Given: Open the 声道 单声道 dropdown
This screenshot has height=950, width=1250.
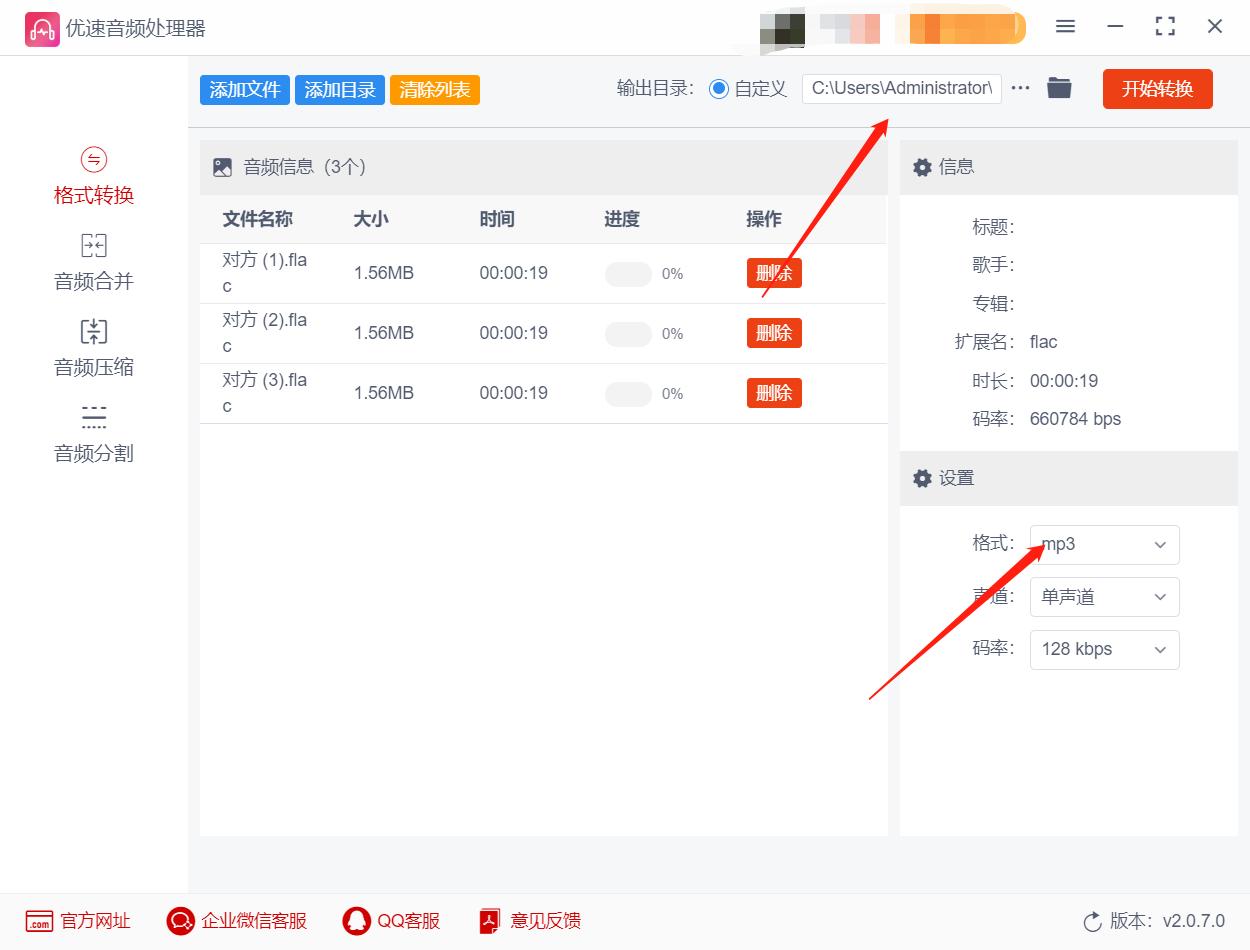Looking at the screenshot, I should 1104,597.
